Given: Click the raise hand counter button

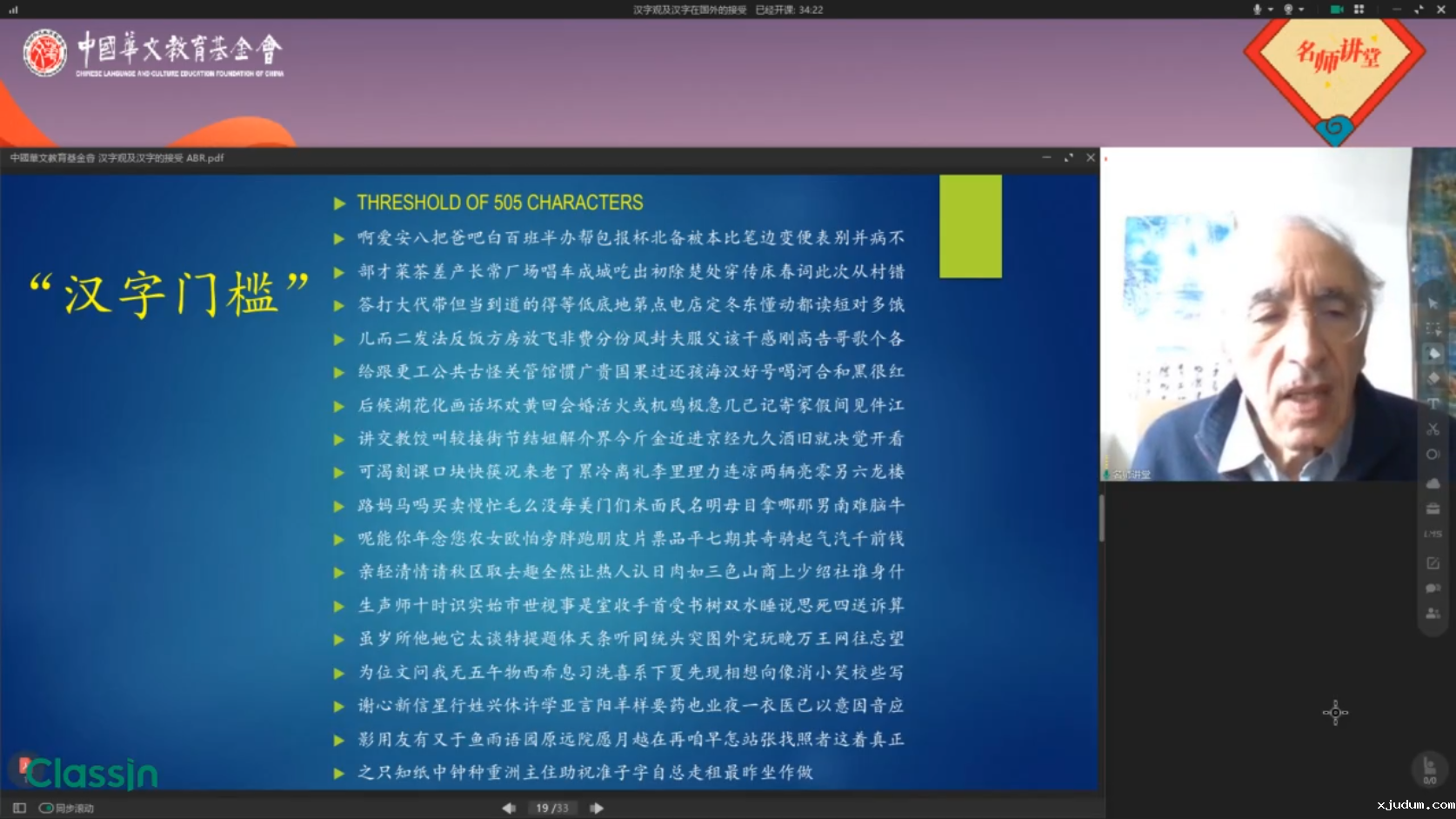Looking at the screenshot, I should click(x=1429, y=769).
